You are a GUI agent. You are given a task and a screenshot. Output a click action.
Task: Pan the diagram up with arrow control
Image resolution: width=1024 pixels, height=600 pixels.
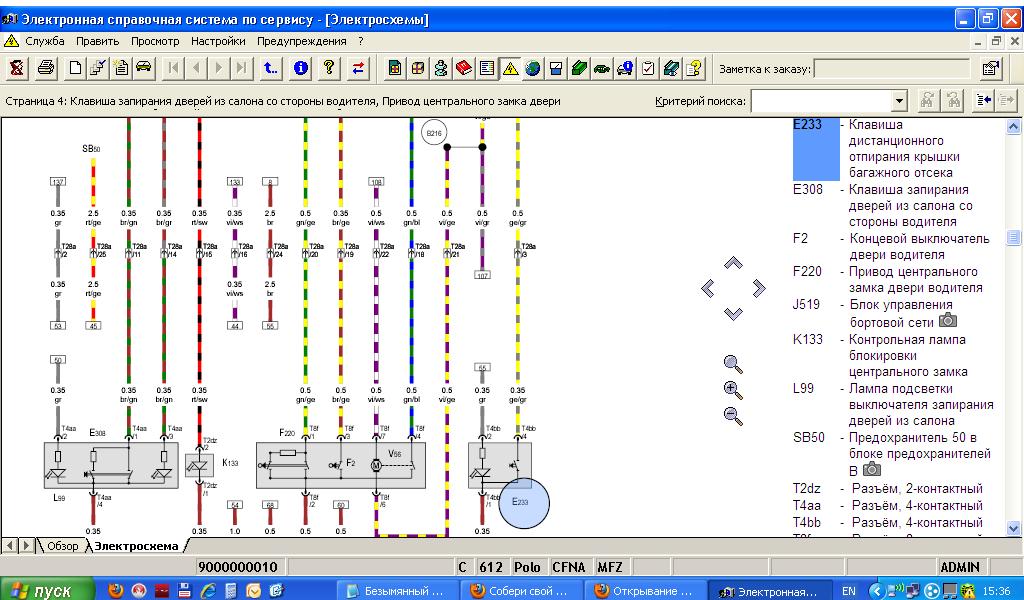[733, 263]
